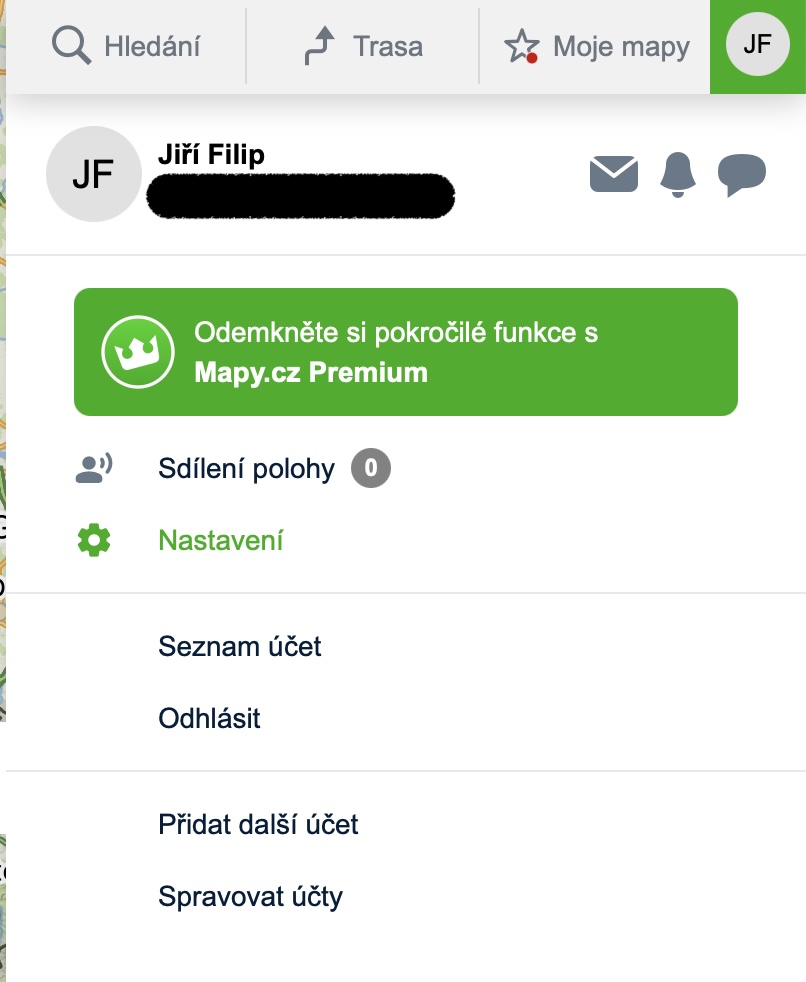Toggle the JF account menu avatar in the toolbar
Viewport: 806px width, 982px height.
click(758, 46)
